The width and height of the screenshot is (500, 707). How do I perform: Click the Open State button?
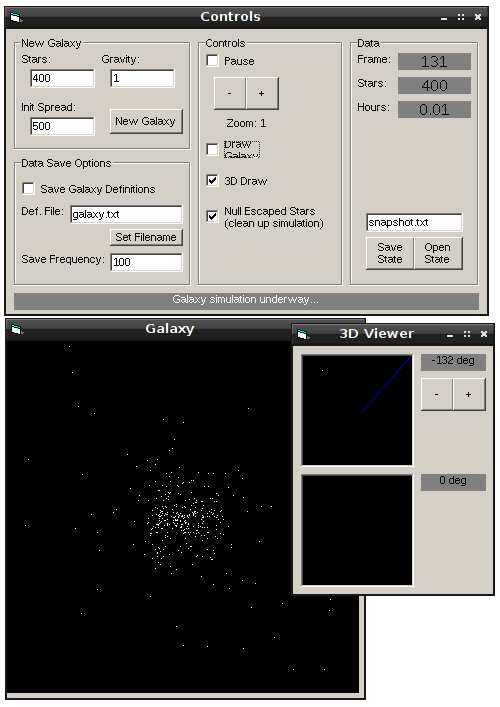[x=438, y=253]
